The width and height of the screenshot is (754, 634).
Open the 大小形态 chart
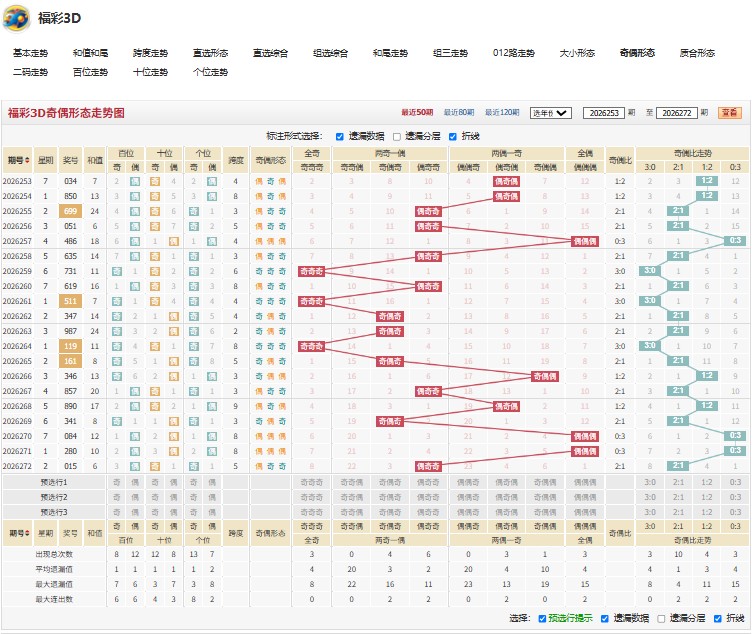click(578, 53)
